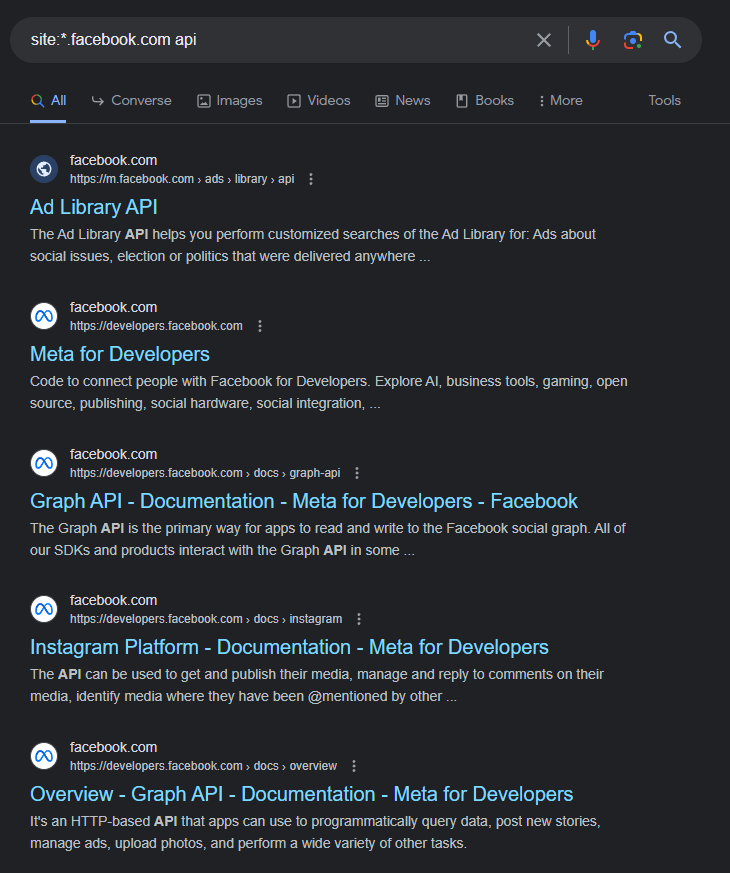Select the All results tab
This screenshot has height=873, width=730.
click(x=48, y=100)
